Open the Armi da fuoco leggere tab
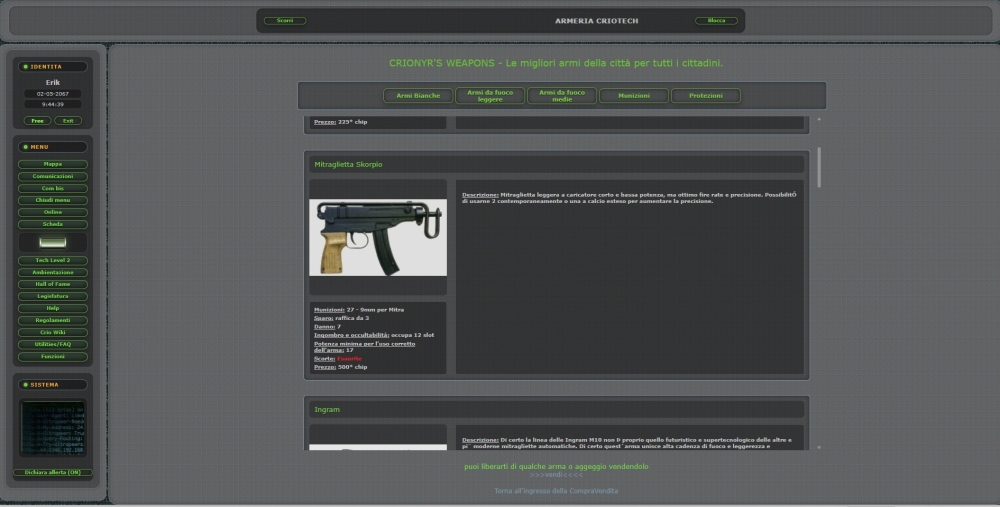 pos(490,96)
